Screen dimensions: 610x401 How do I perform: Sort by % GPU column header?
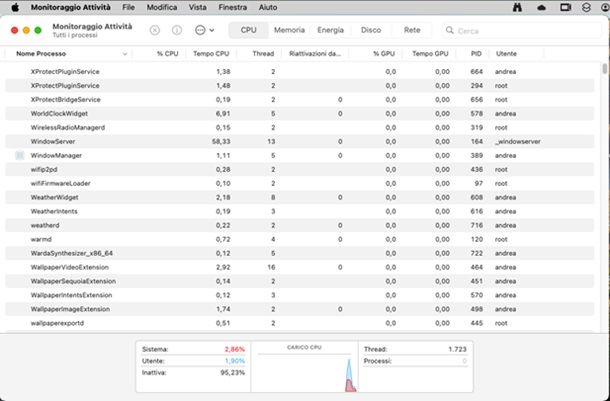pyautogui.click(x=384, y=54)
